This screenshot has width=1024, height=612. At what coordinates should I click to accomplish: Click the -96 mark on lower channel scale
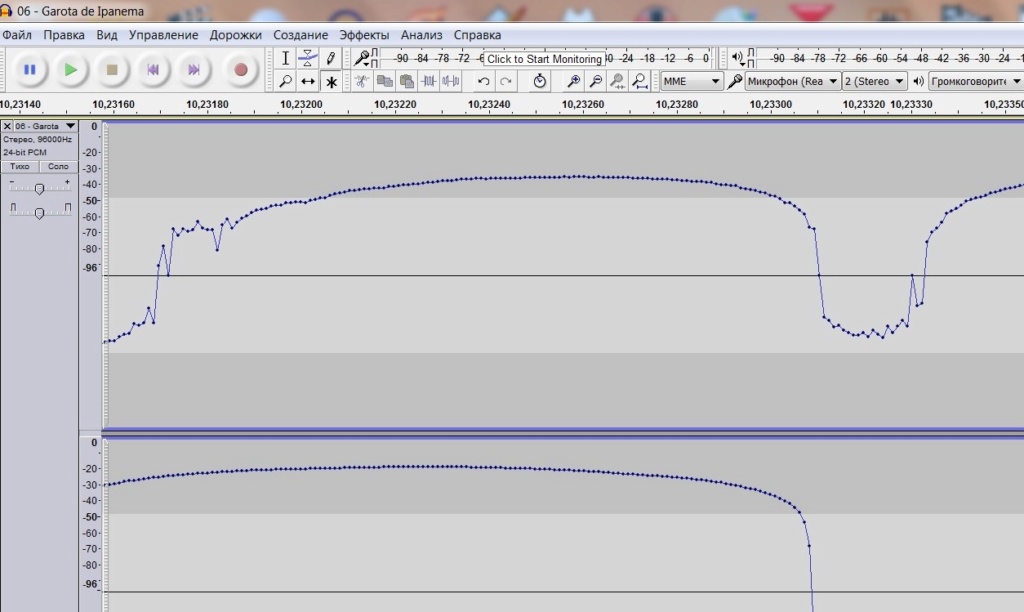[91, 584]
